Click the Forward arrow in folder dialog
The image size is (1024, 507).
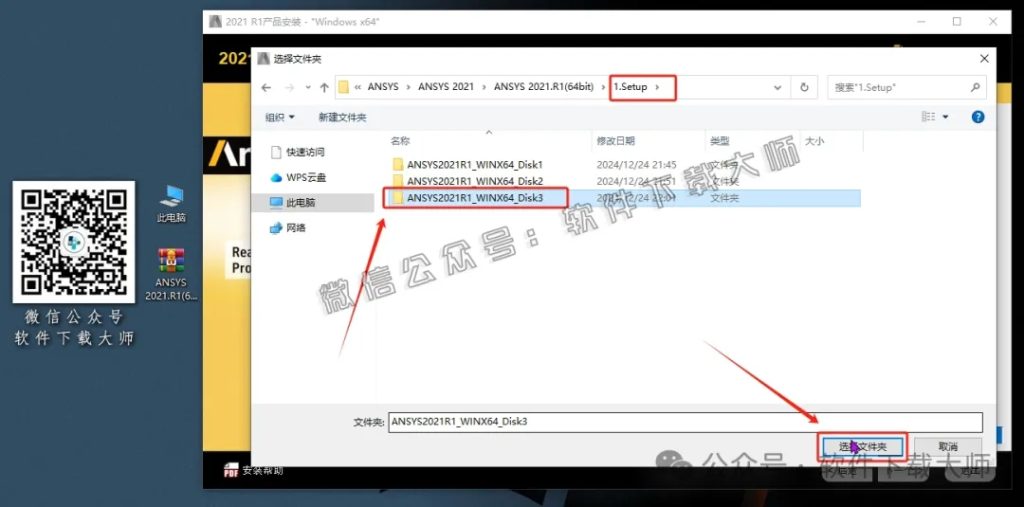(290, 87)
